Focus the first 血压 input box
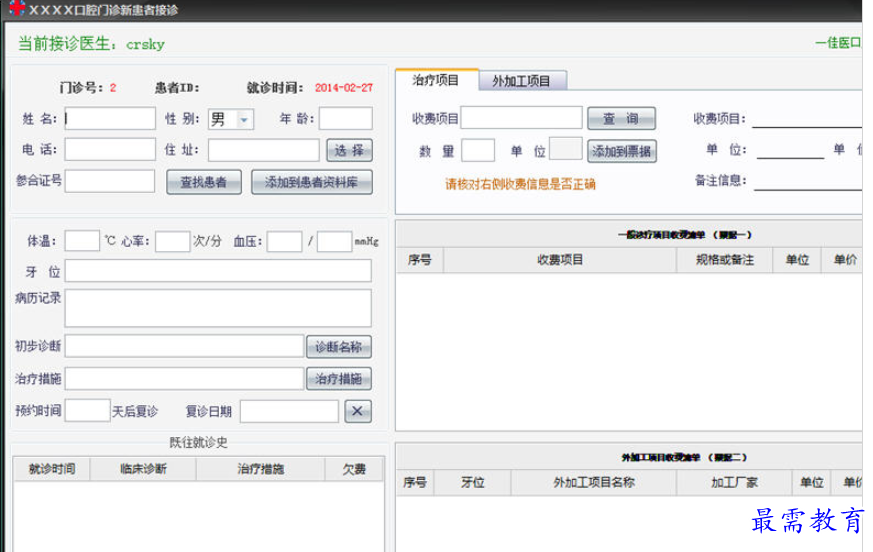The image size is (873, 552). 285,241
